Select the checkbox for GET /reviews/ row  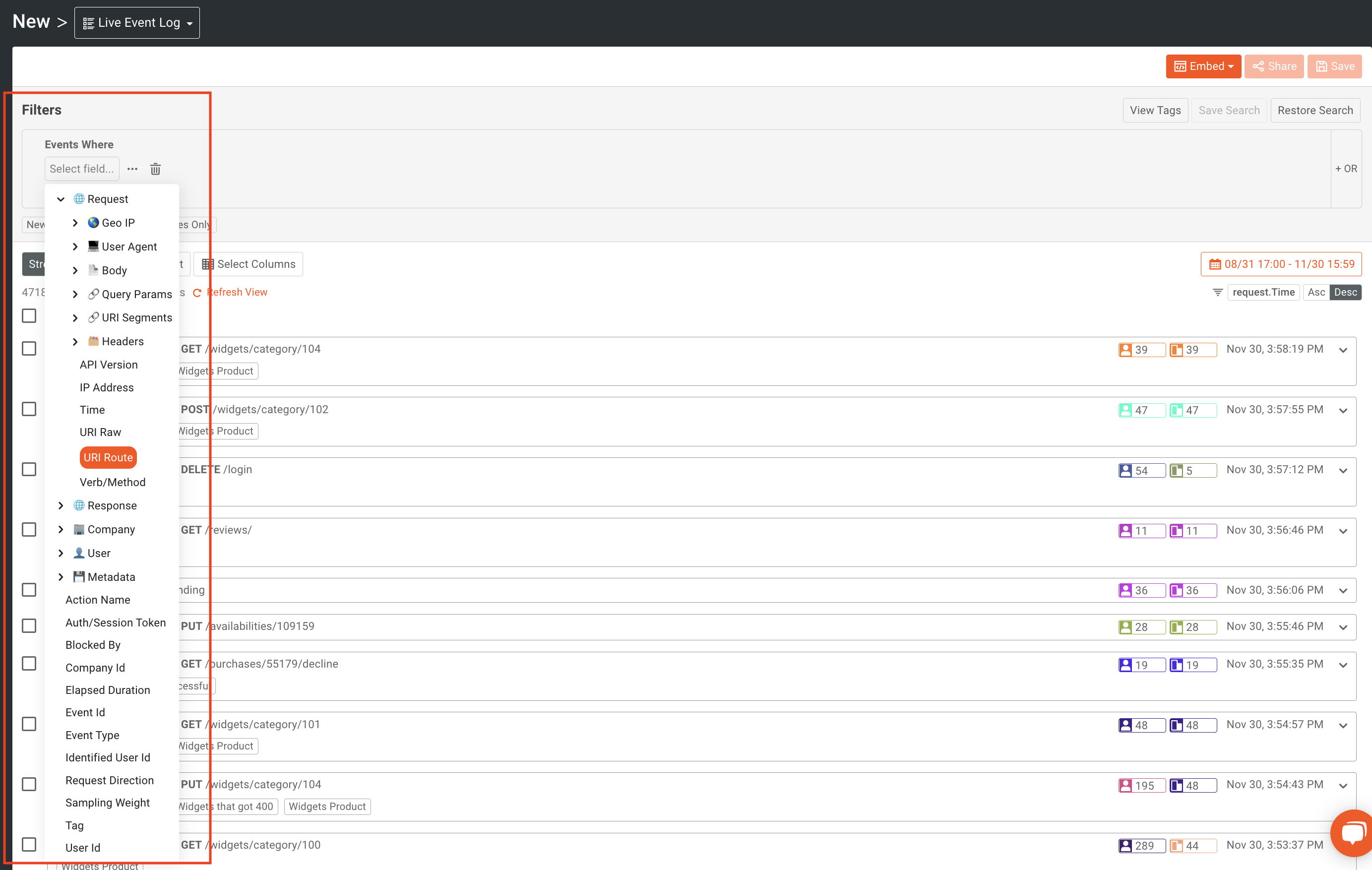(x=29, y=530)
